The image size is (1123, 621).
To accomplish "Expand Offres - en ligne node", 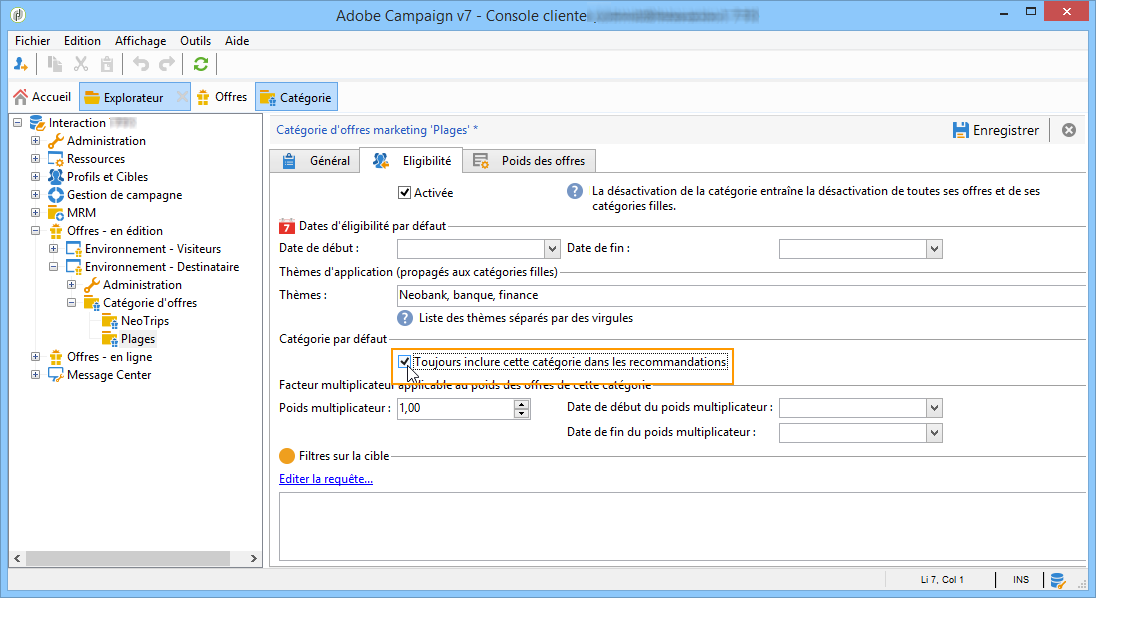I will coord(35,357).
